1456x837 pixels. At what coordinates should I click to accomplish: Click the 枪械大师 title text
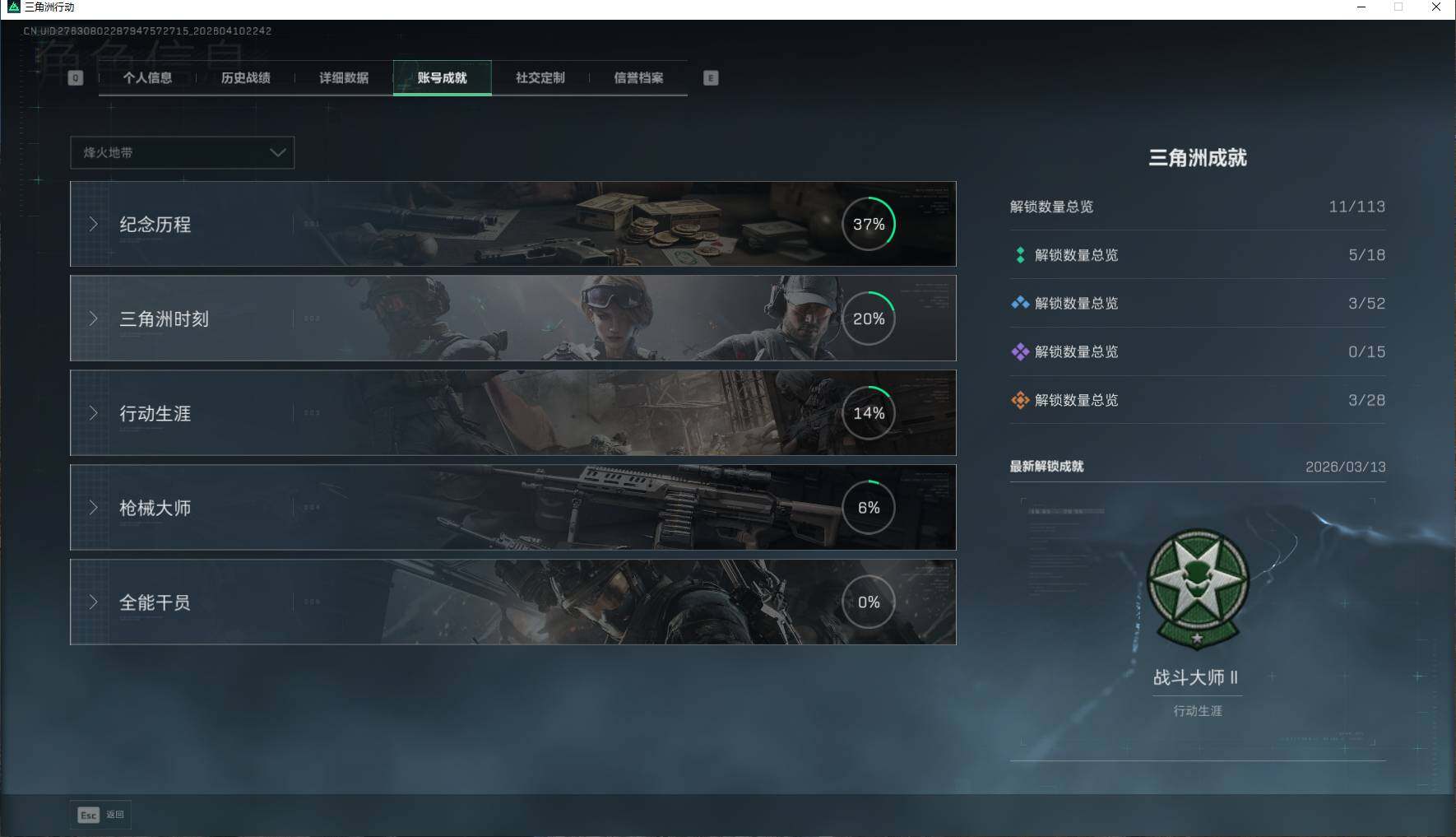[x=155, y=509]
